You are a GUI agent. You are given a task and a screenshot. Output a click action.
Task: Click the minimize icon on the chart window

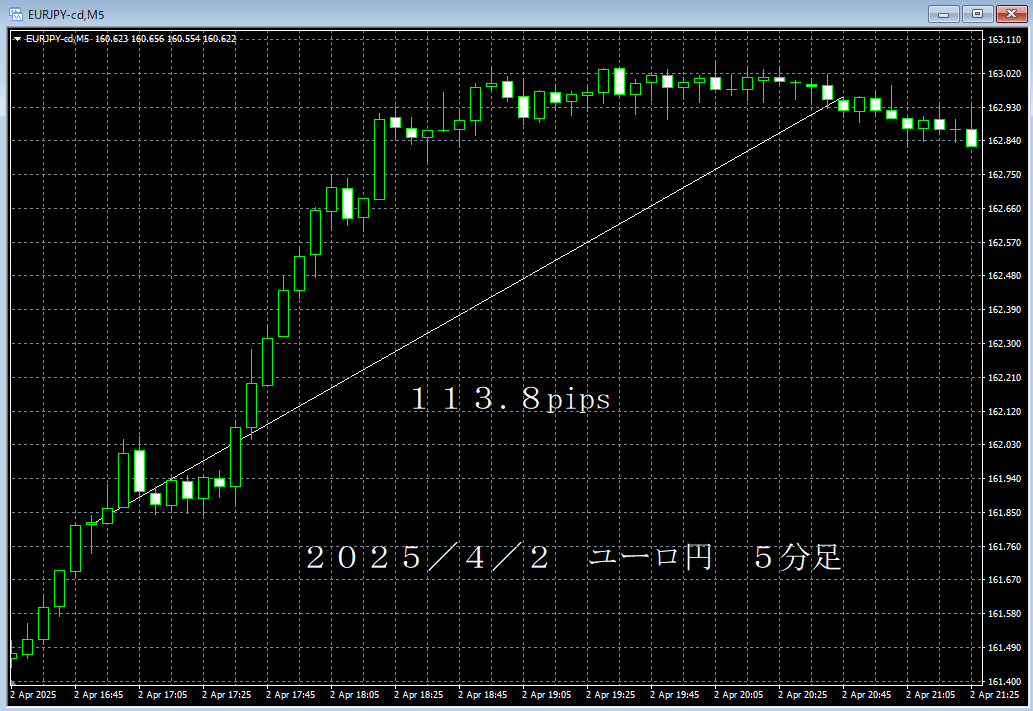point(942,14)
